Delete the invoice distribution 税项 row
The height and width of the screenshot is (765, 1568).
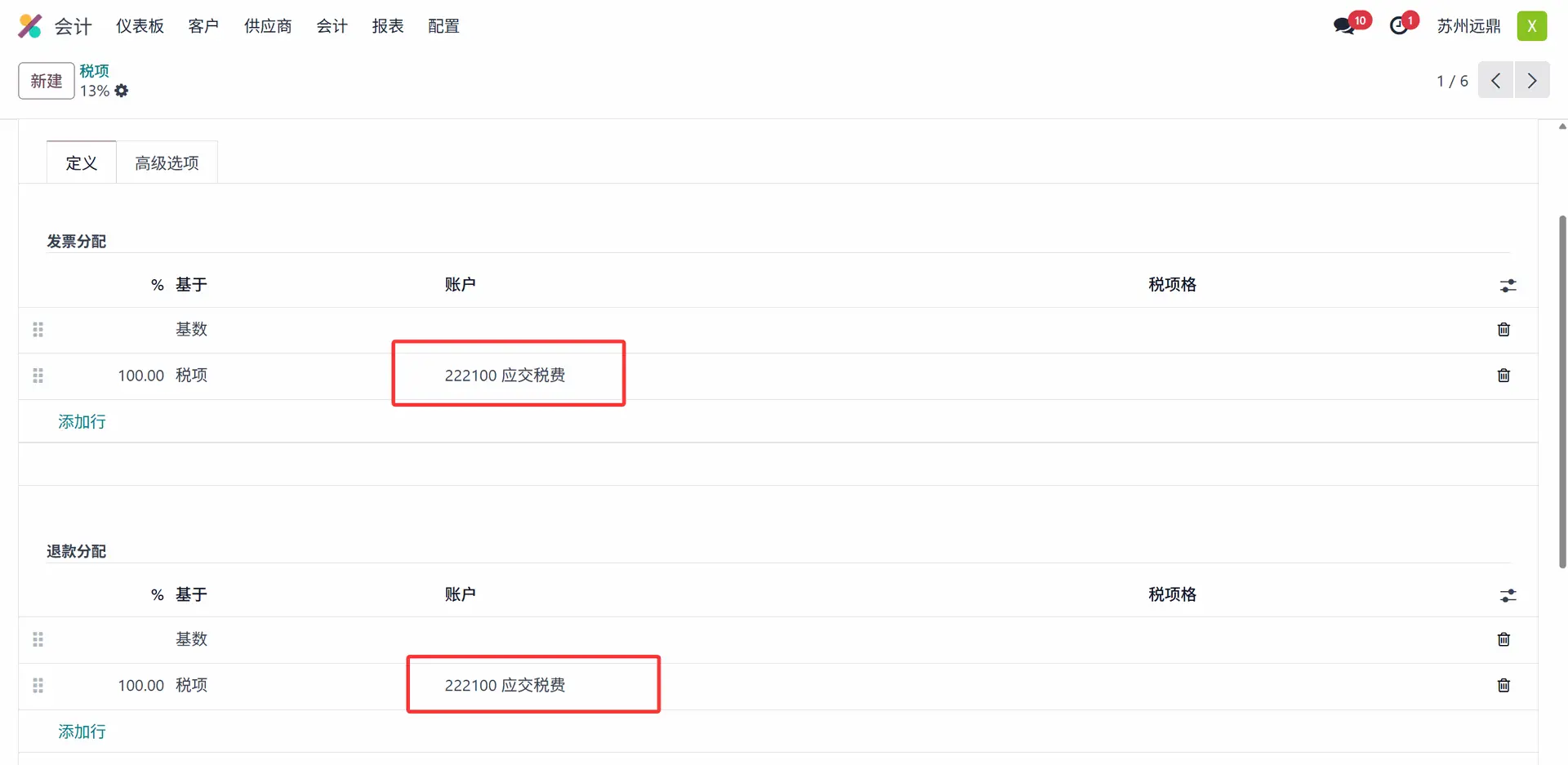[x=1503, y=376]
